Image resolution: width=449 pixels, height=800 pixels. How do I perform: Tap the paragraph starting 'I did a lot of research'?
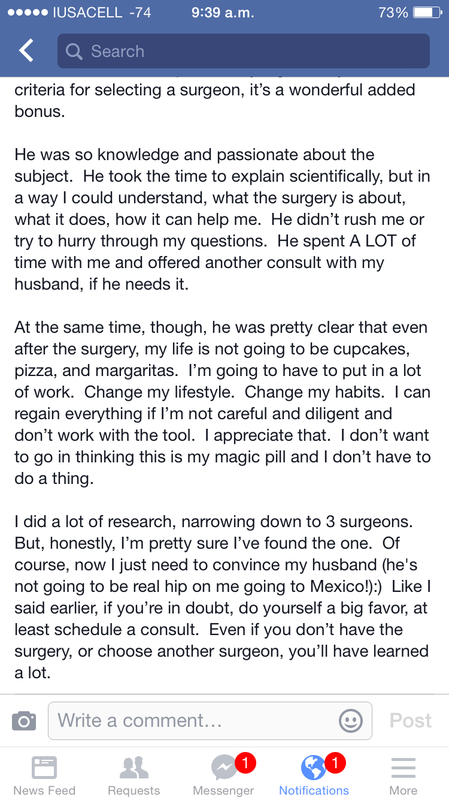click(222, 597)
